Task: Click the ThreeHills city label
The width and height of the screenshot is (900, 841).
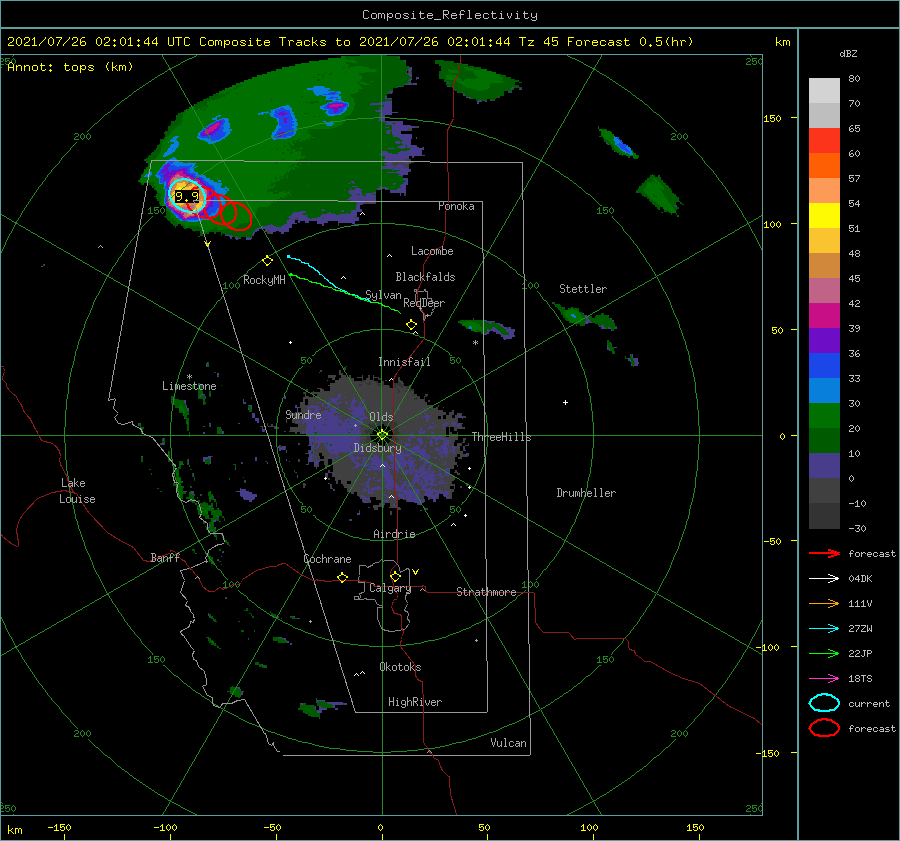Action: [502, 437]
